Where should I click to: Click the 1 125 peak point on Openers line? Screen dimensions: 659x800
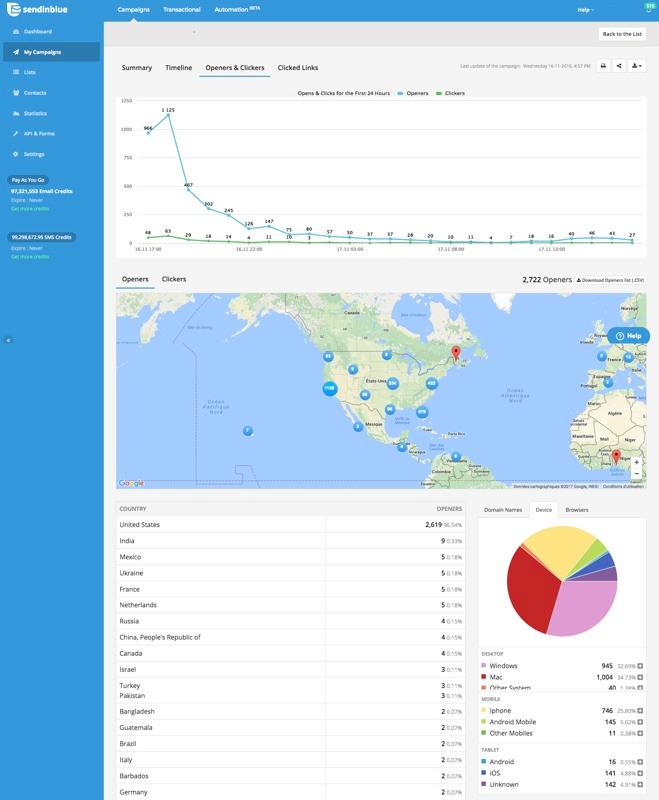[168, 116]
